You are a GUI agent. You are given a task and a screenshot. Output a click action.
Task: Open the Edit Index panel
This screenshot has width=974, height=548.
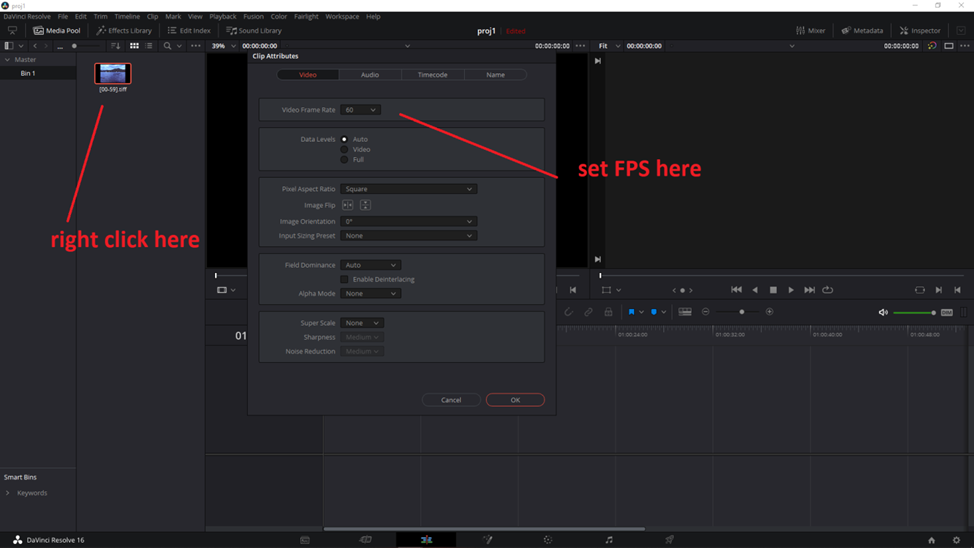(x=189, y=30)
